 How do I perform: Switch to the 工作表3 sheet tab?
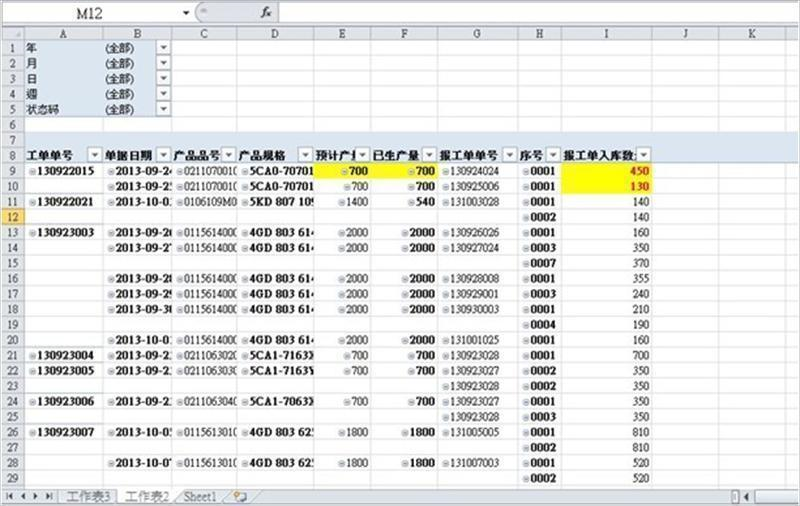tap(89, 496)
